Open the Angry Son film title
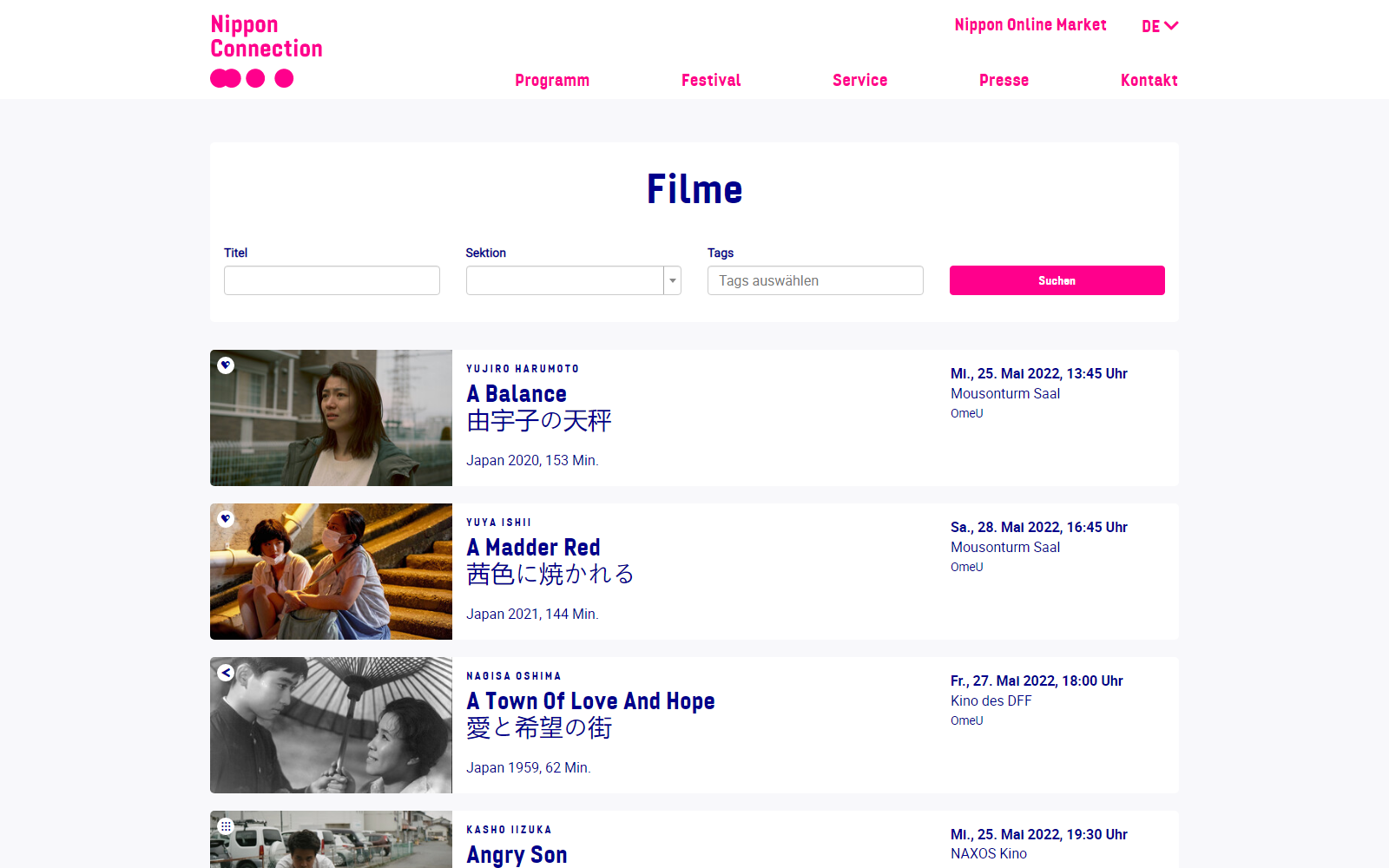Image resolution: width=1389 pixels, height=868 pixels. point(517,855)
